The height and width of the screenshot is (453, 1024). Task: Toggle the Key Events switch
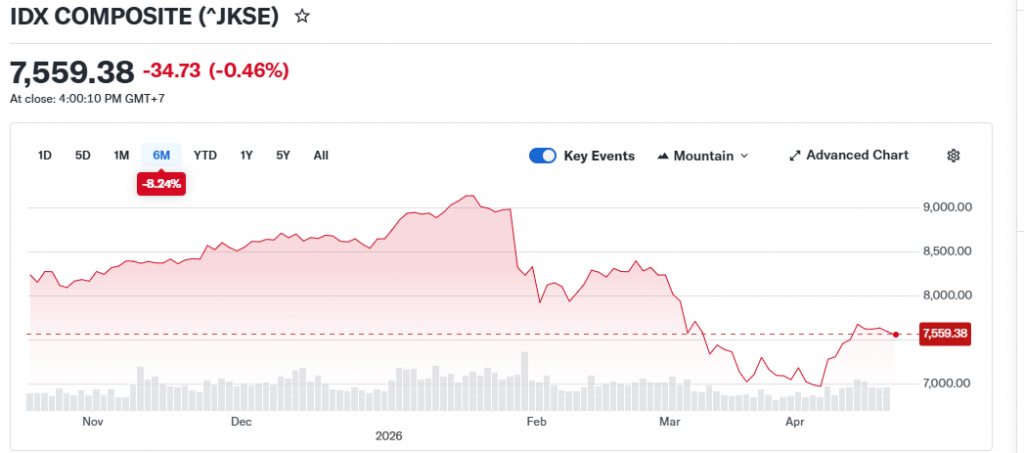click(x=543, y=155)
